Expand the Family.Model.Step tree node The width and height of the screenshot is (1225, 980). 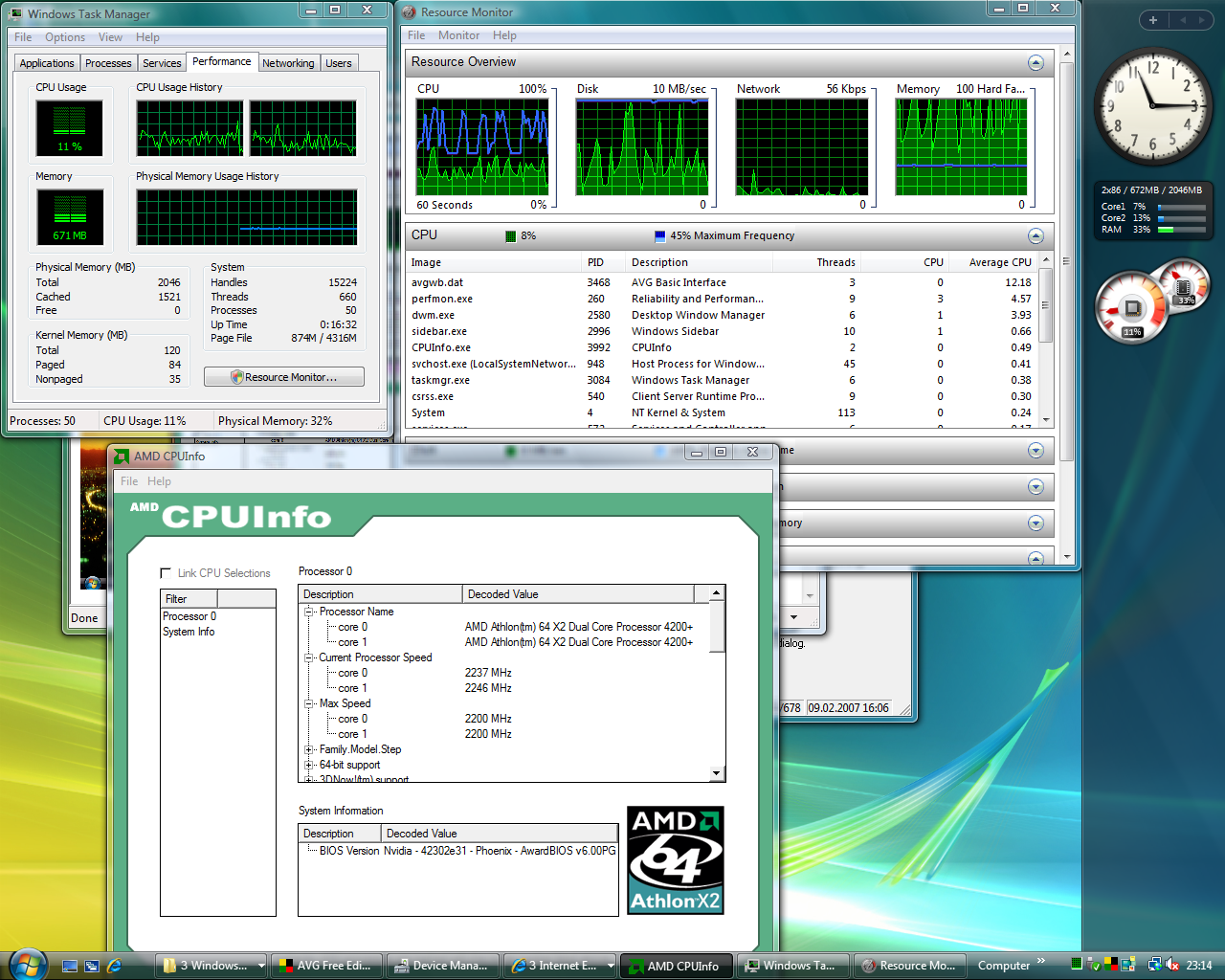tap(309, 749)
